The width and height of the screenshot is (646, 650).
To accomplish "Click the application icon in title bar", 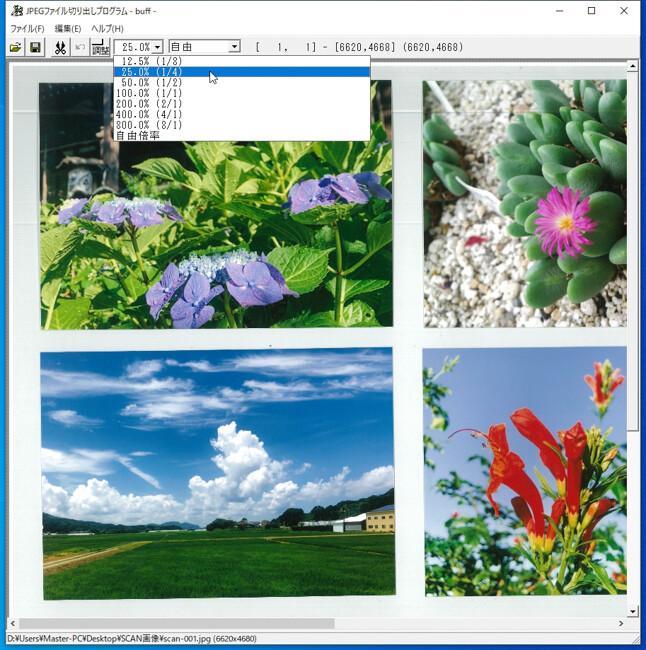I will (x=17, y=11).
